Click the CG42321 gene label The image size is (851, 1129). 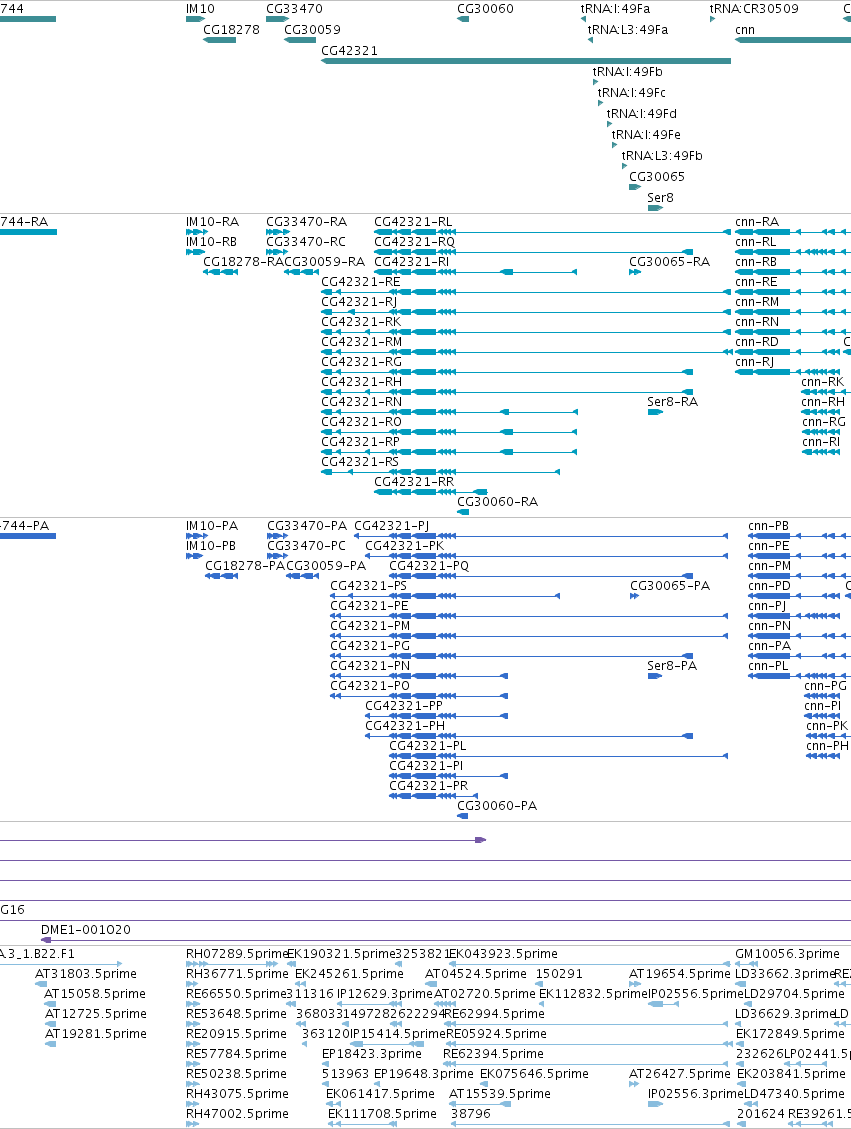[349, 50]
